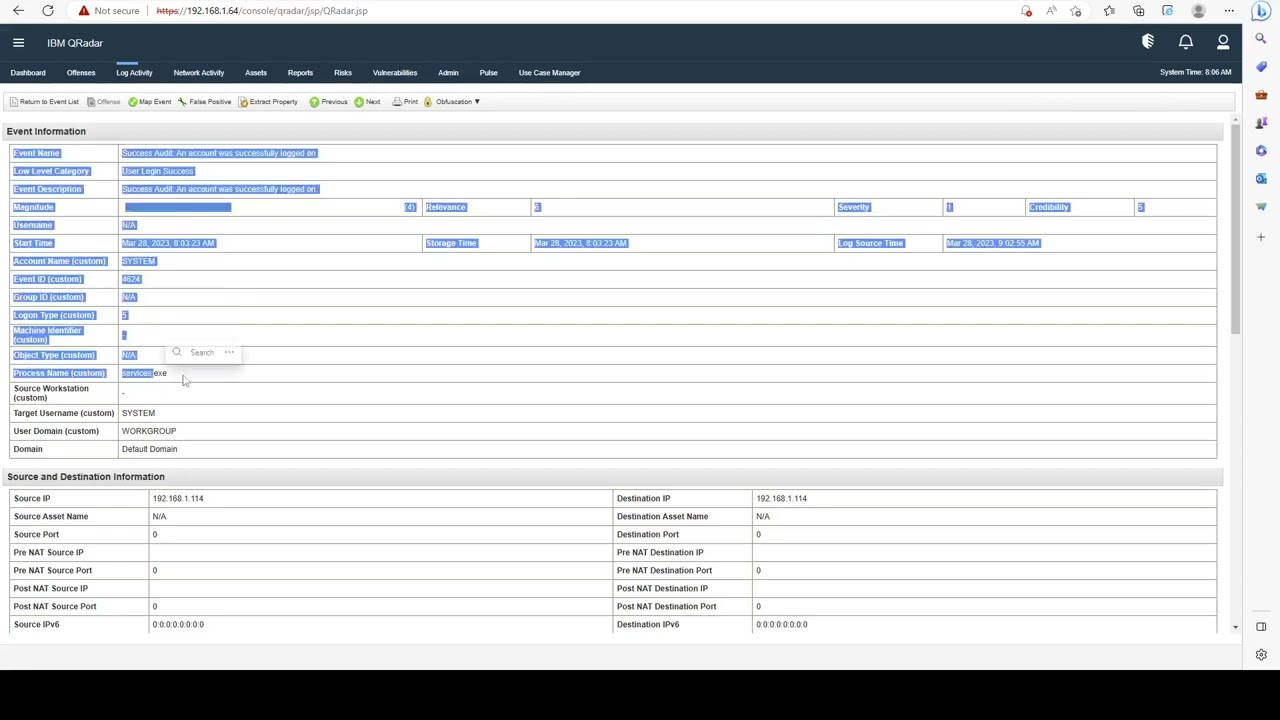The width and height of the screenshot is (1280, 720).
Task: Click Extract Property in toolbar
Action: (x=268, y=102)
